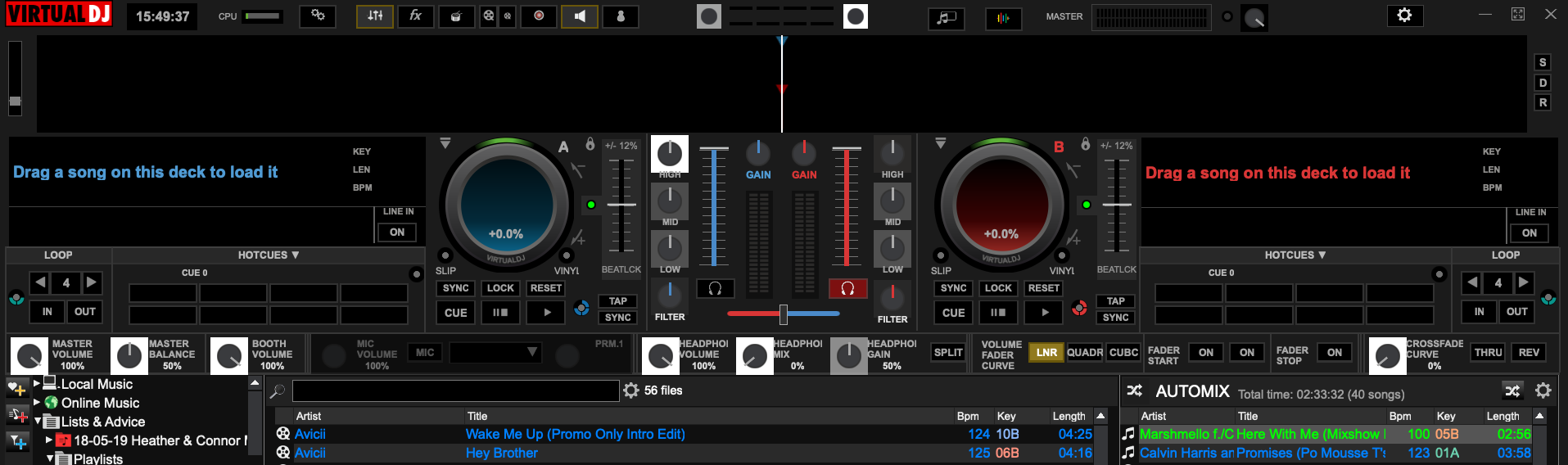Toggle the FADER STOP ON button
Image resolution: width=1568 pixels, height=465 pixels.
pyautogui.click(x=1335, y=352)
